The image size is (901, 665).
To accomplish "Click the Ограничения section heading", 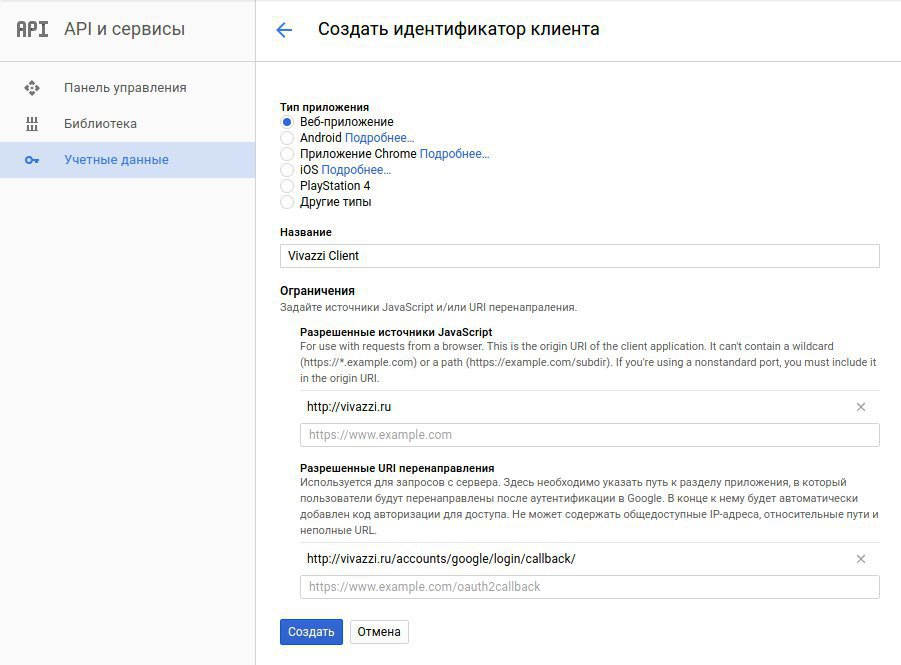I will 317,291.
